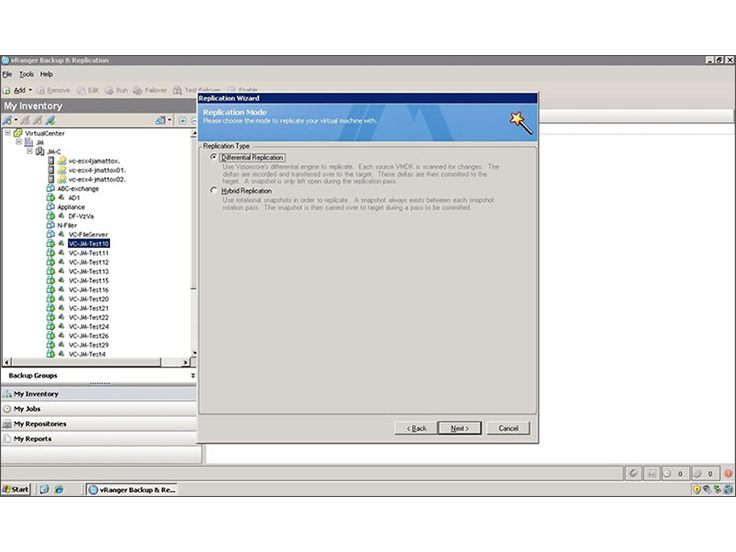Switch to My Inventory pane

(99, 394)
